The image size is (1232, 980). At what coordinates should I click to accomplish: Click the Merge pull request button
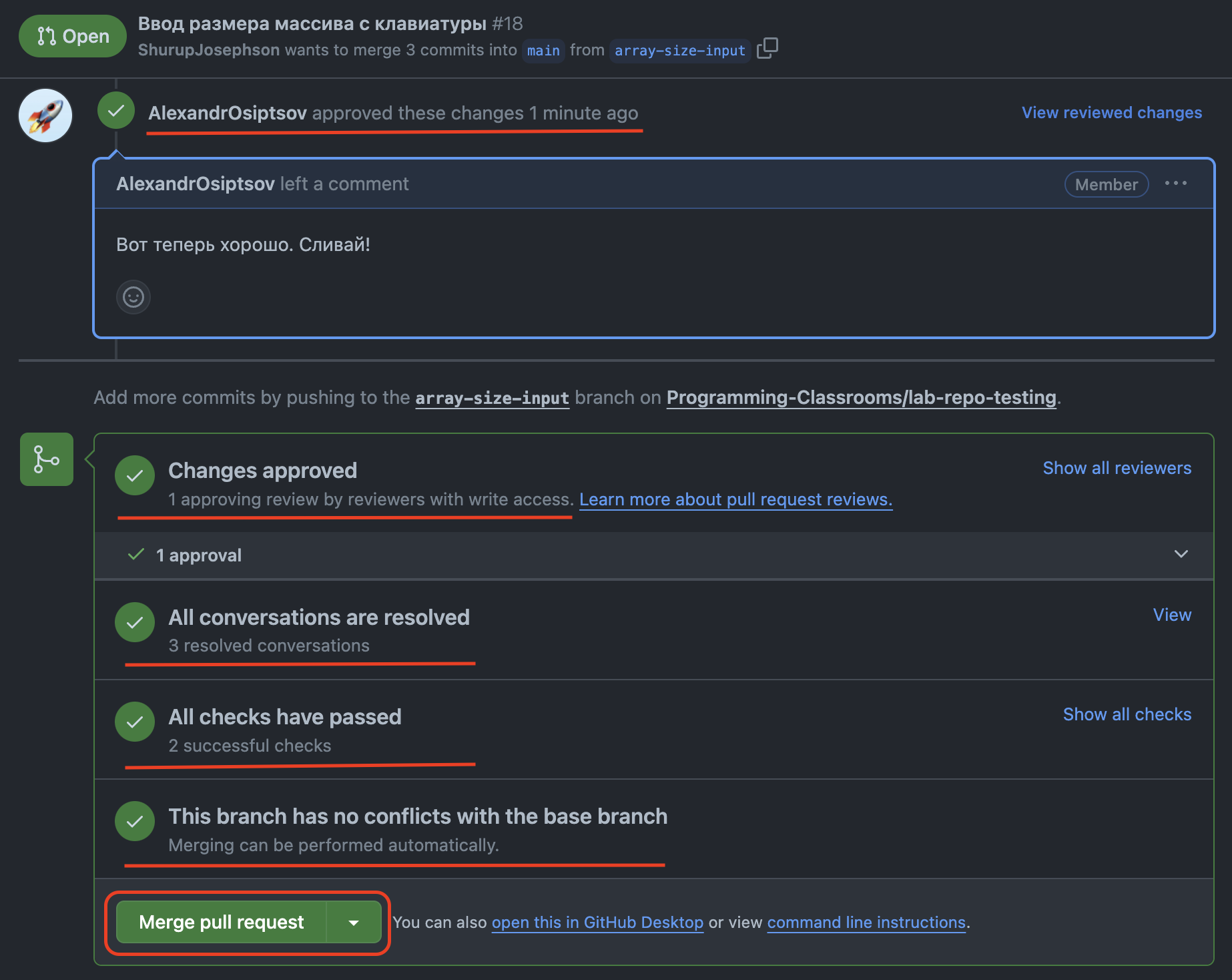coord(220,922)
